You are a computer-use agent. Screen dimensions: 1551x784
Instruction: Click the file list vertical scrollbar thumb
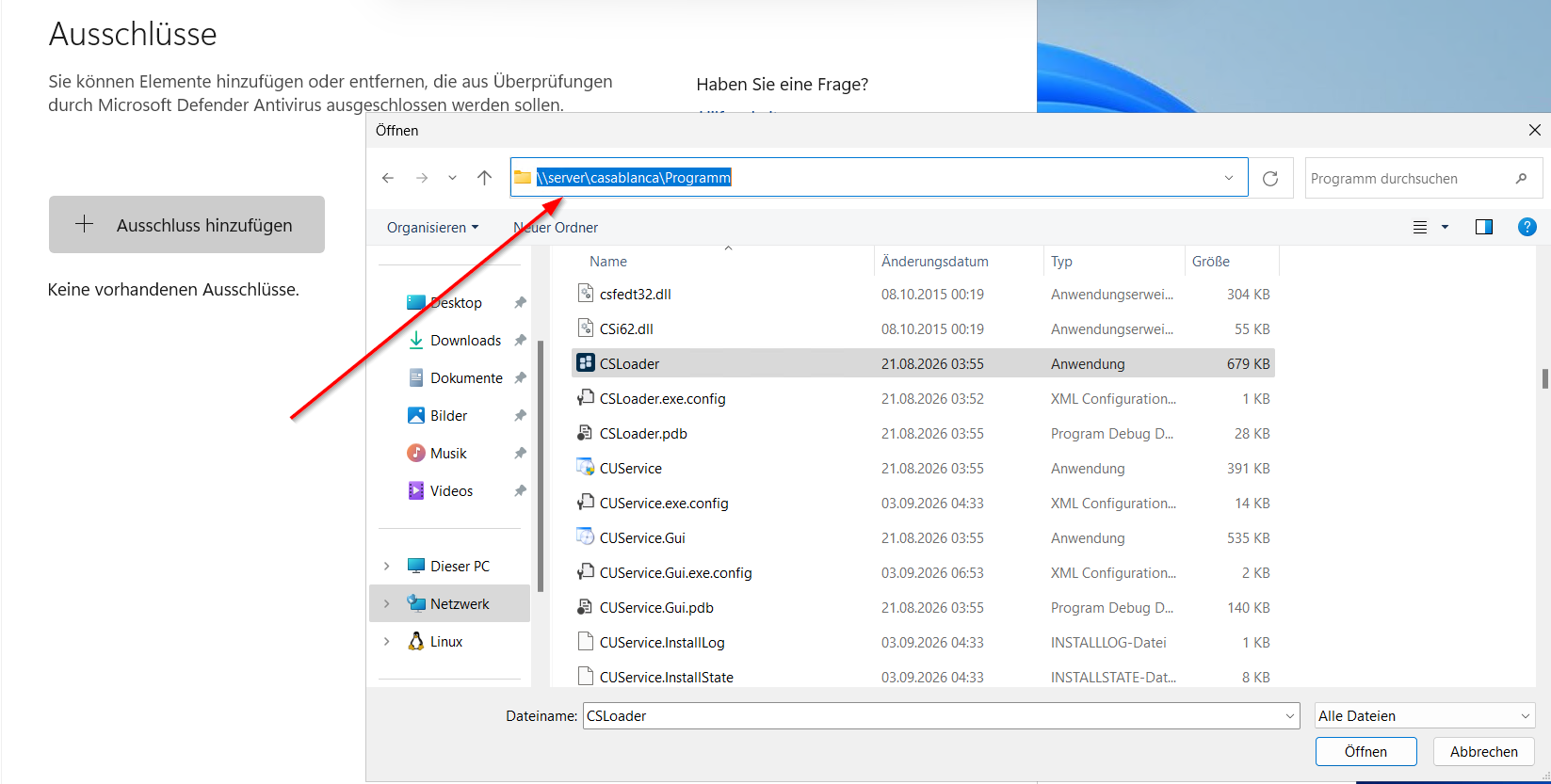[1544, 378]
